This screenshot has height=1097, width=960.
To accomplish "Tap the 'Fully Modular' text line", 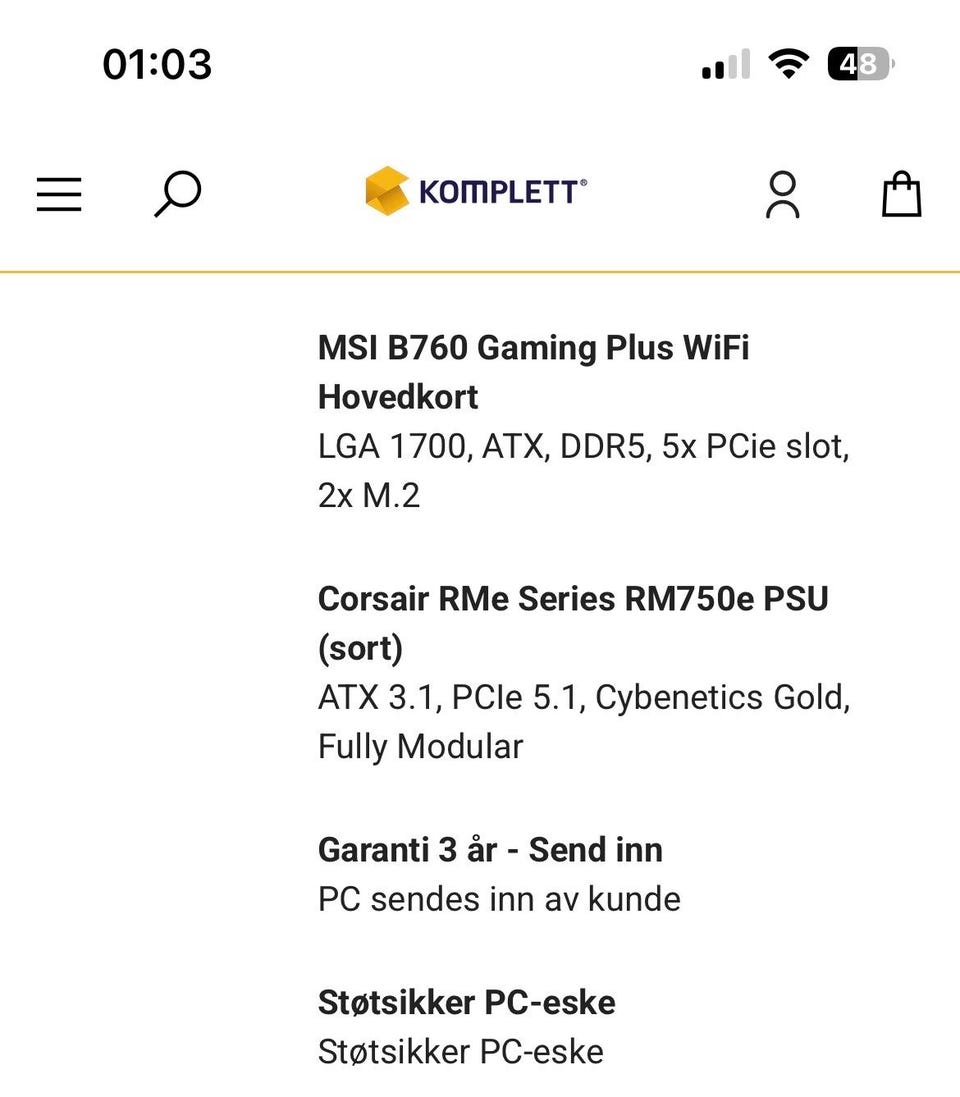I will 421,746.
